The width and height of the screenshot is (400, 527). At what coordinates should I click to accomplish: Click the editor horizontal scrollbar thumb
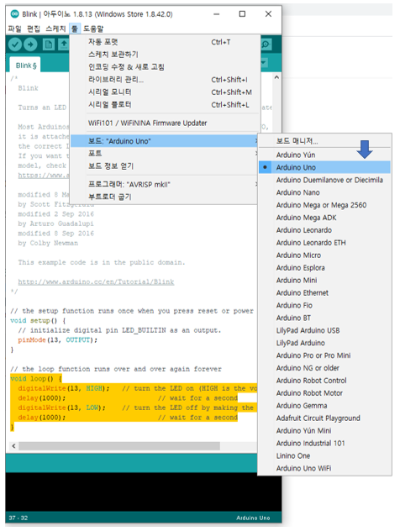pyautogui.click(x=119, y=446)
